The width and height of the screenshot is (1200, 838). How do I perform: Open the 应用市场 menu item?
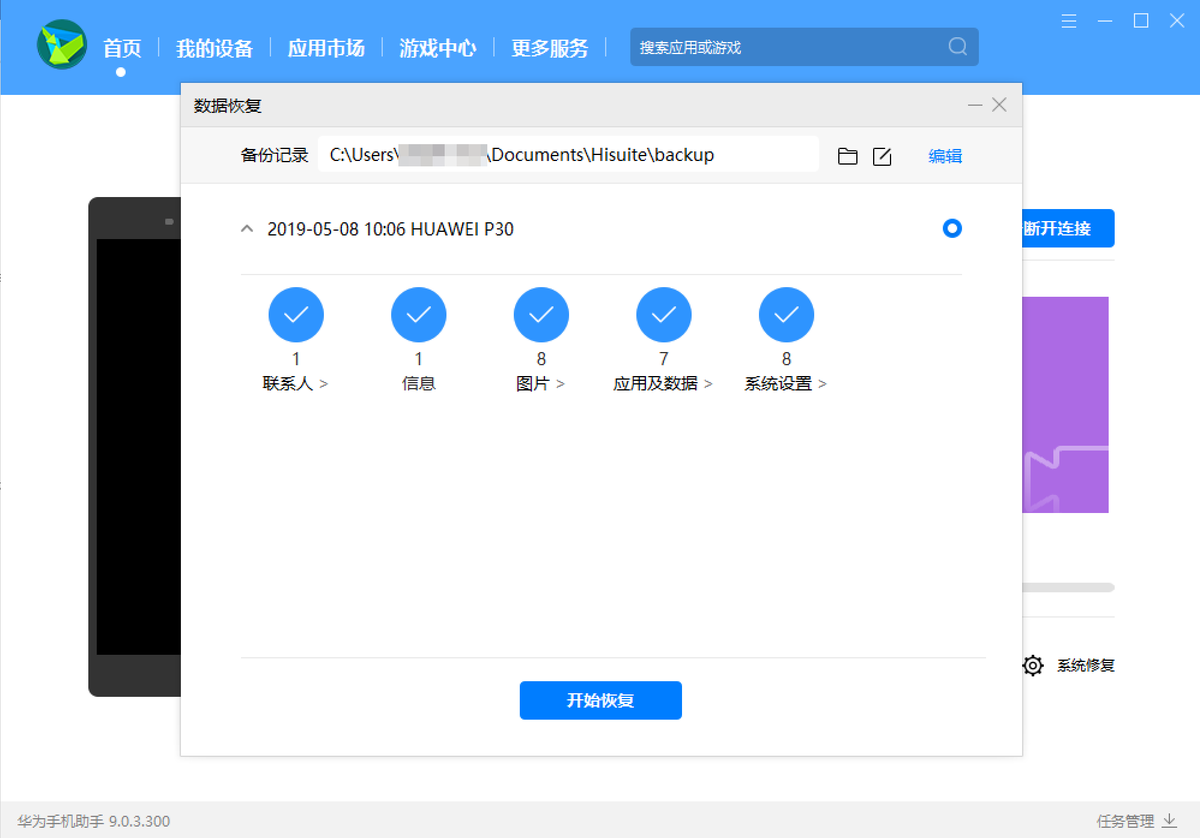pyautogui.click(x=326, y=47)
